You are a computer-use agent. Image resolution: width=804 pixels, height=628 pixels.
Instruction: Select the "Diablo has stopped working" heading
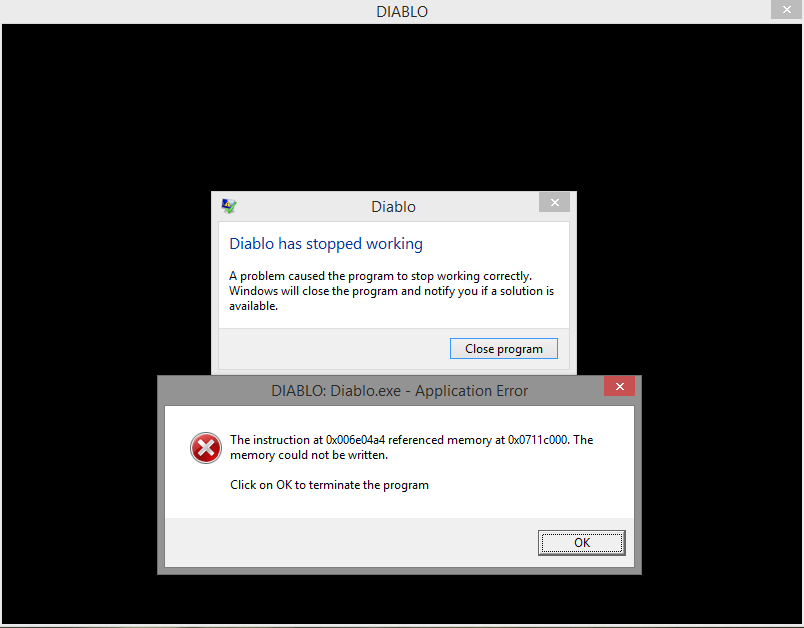point(326,244)
